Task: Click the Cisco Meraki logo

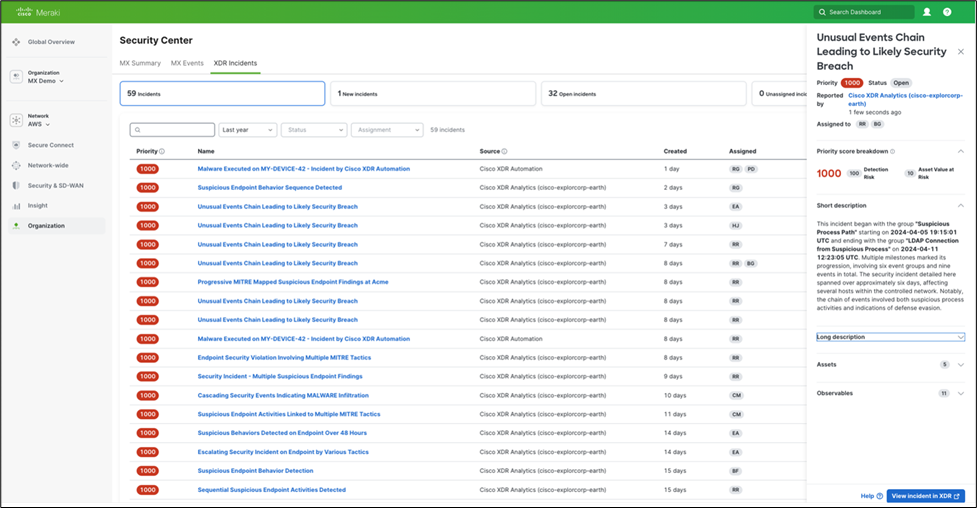Action: tap(37, 12)
